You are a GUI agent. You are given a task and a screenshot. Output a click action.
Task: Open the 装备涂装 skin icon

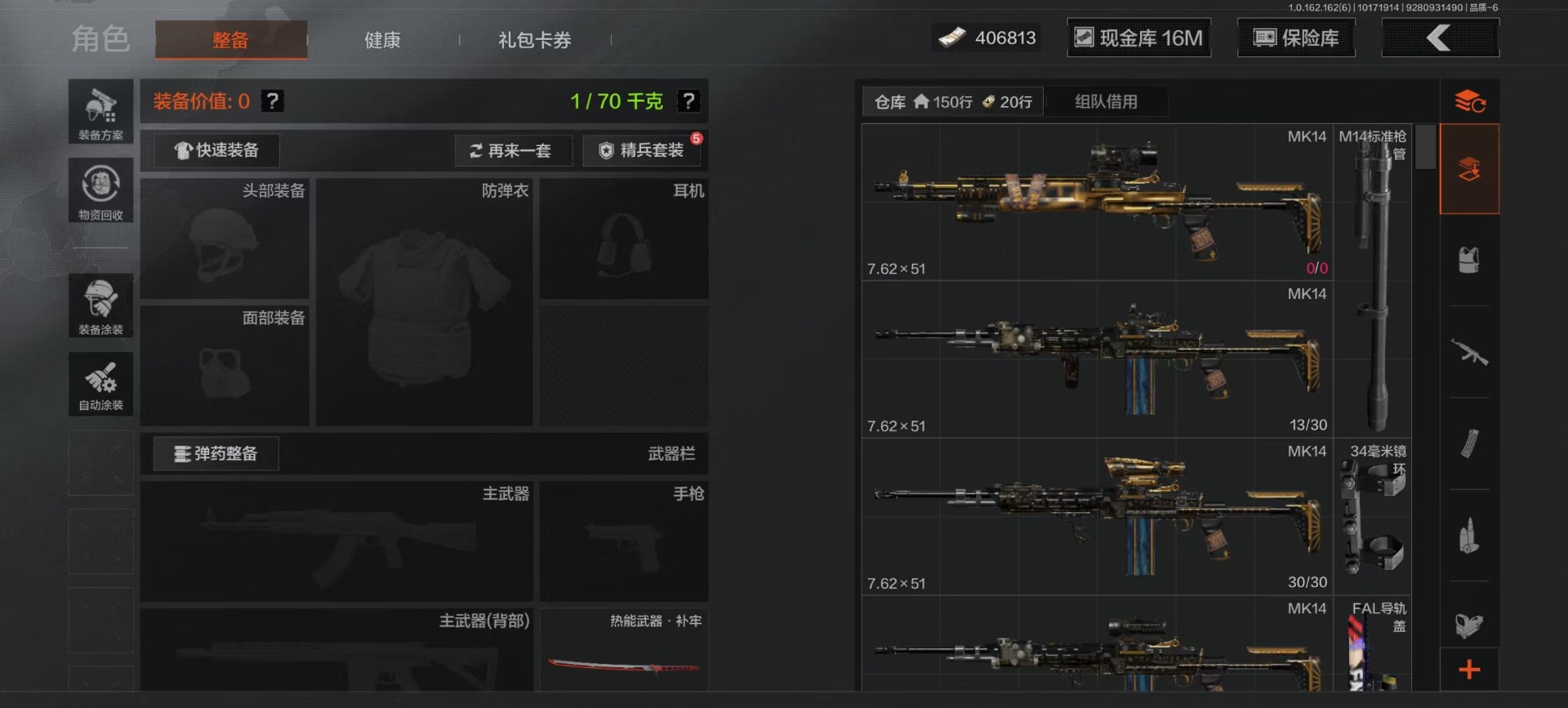(100, 305)
